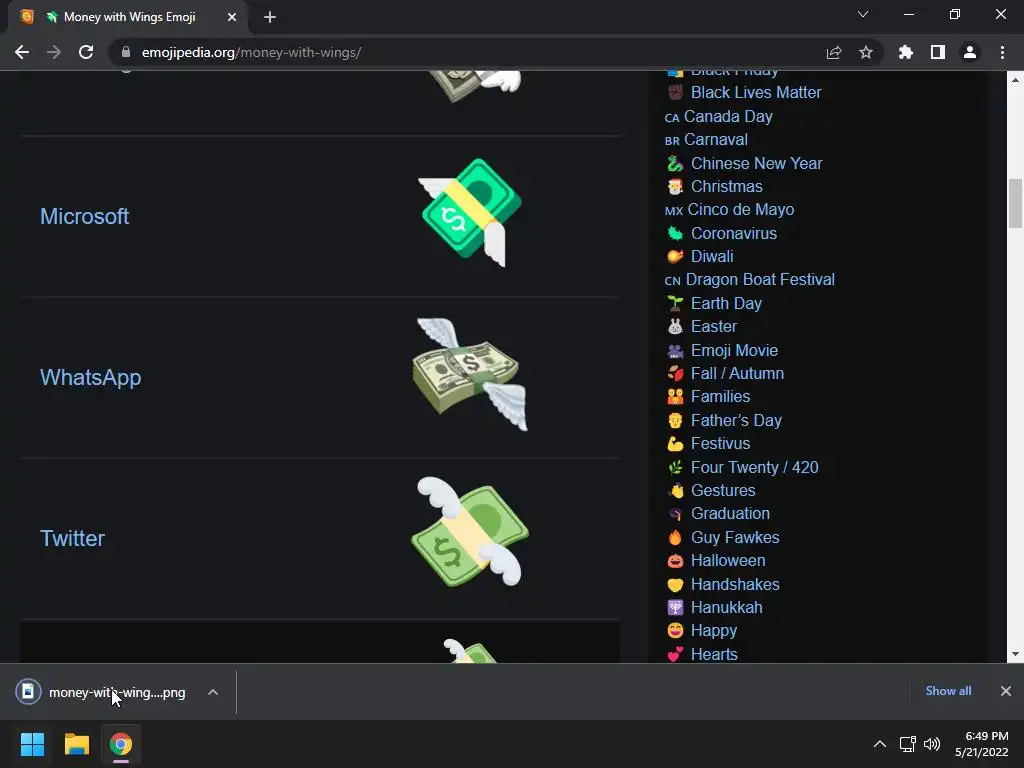1024x768 pixels.
Task: Click the Microsoft money with wings emoji image
Action: [x=470, y=213]
